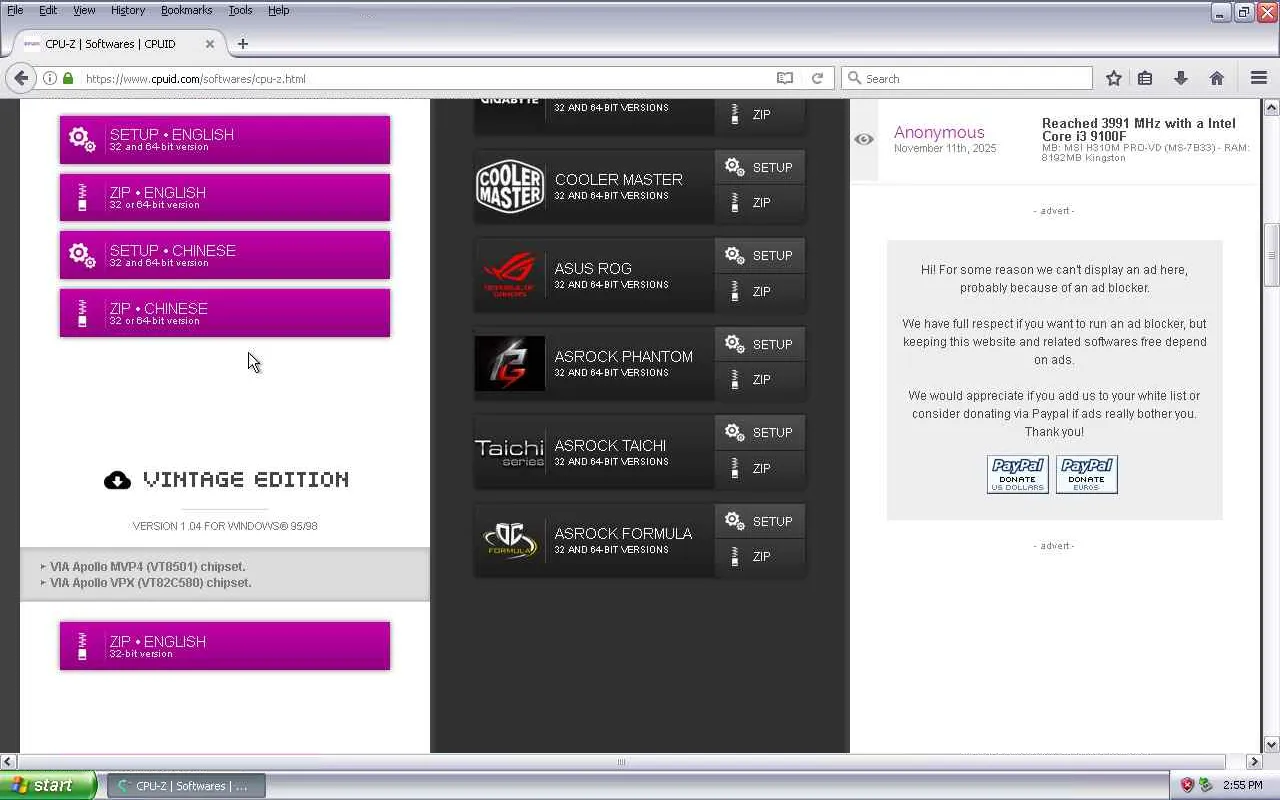Click the Vintage Edition cloud download icon
Screen dimensions: 1280x800
tap(117, 480)
